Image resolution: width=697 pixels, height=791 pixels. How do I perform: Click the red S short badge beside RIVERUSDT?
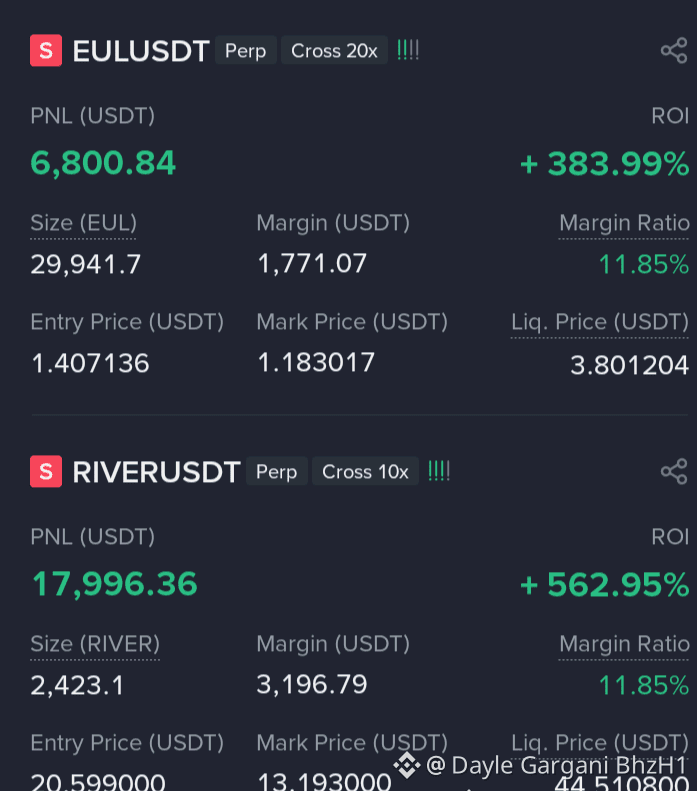pos(46,472)
